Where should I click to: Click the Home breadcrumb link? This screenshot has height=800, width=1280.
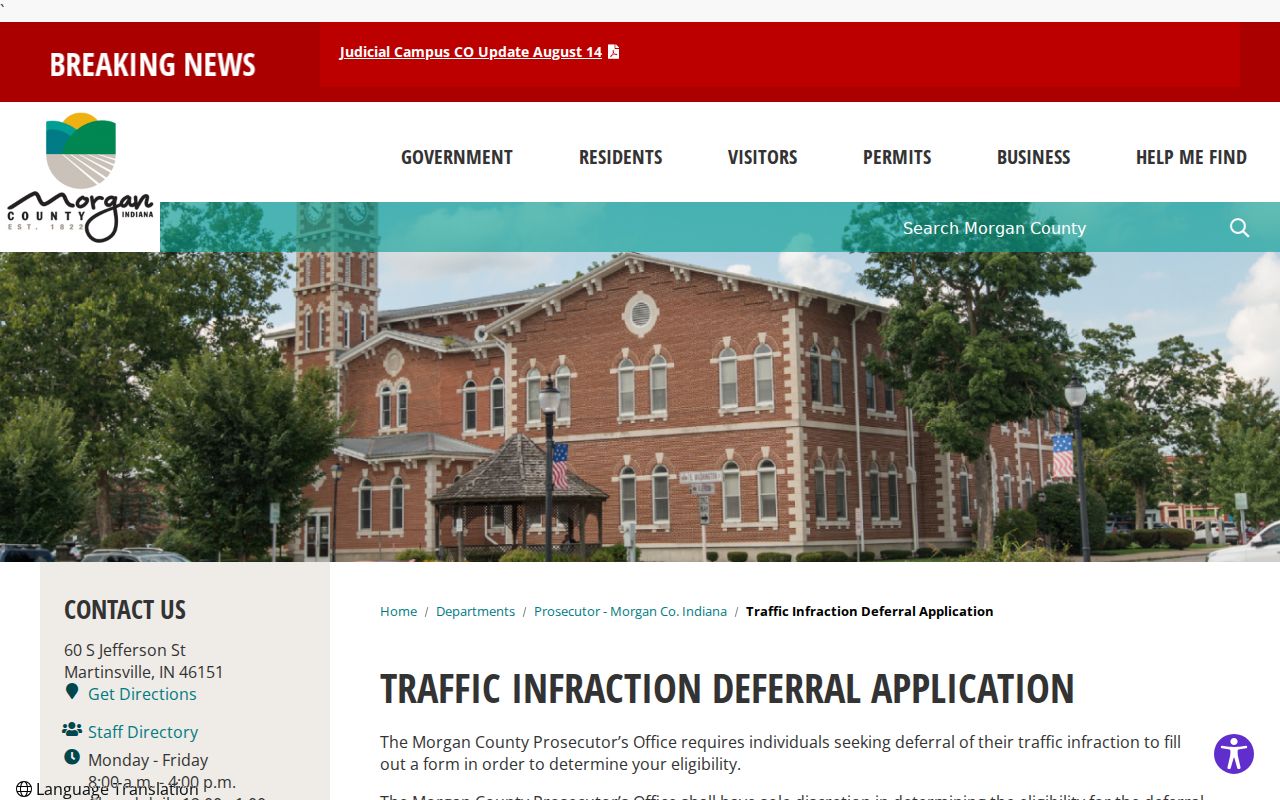pyautogui.click(x=398, y=611)
